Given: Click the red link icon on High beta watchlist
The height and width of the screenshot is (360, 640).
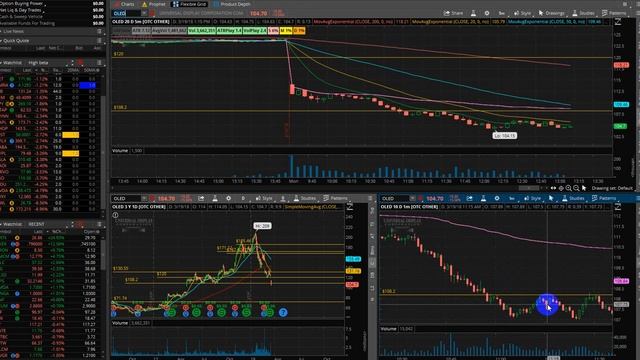Looking at the screenshot, I should 80,62.
